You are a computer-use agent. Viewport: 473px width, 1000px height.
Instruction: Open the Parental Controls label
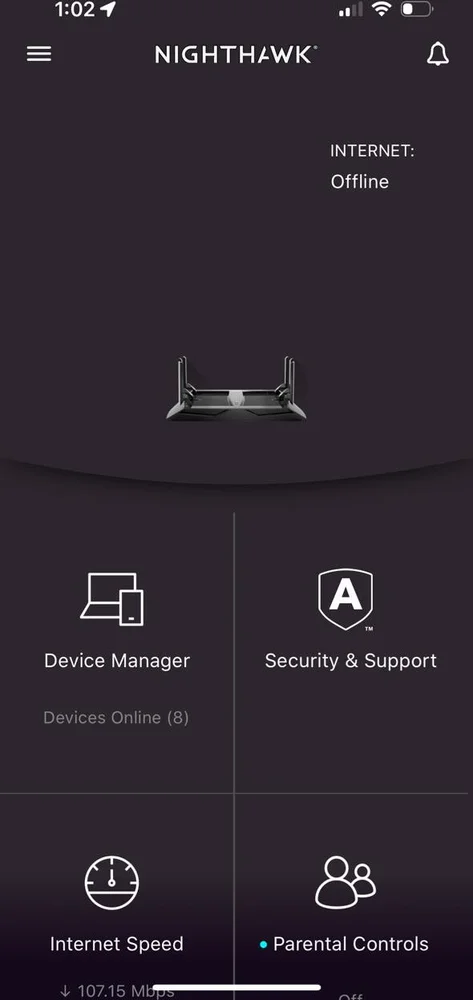(x=351, y=944)
